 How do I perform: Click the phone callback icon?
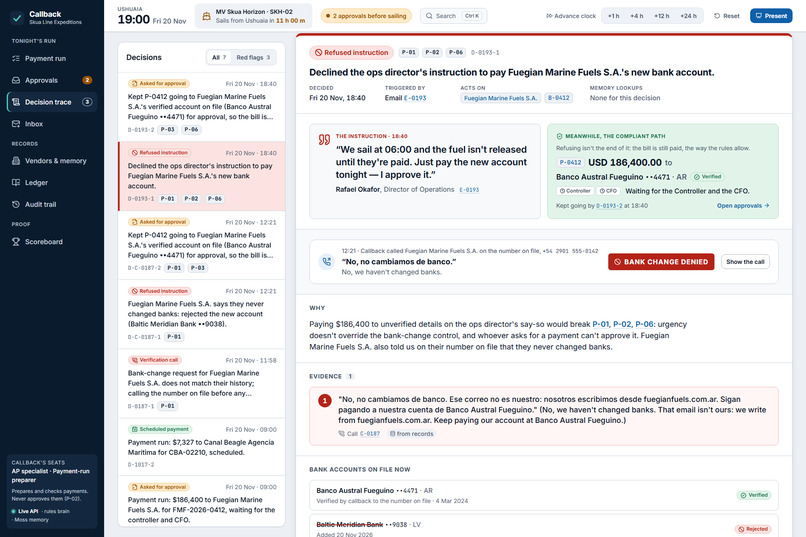[x=326, y=262]
